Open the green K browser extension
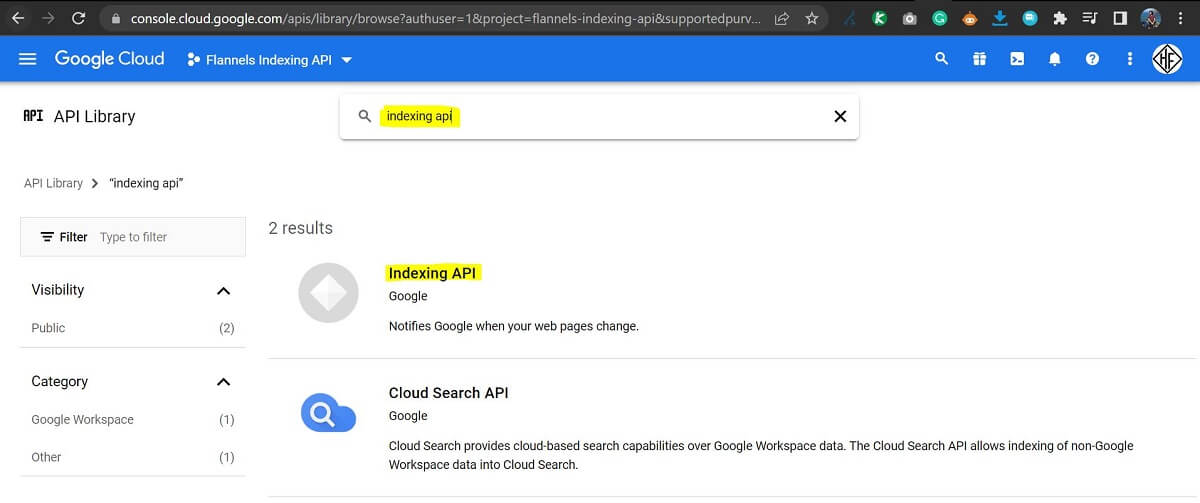1200x503 pixels. click(880, 18)
